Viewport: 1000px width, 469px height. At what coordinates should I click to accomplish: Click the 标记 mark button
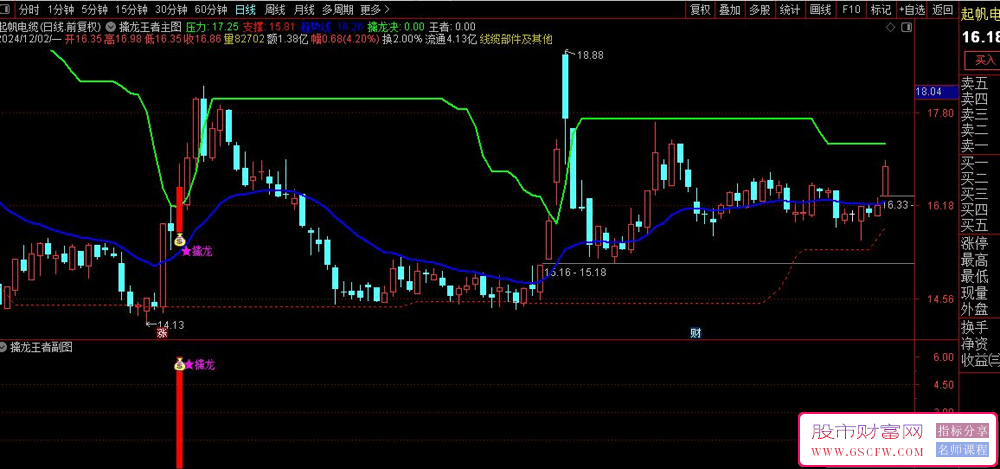(x=881, y=10)
